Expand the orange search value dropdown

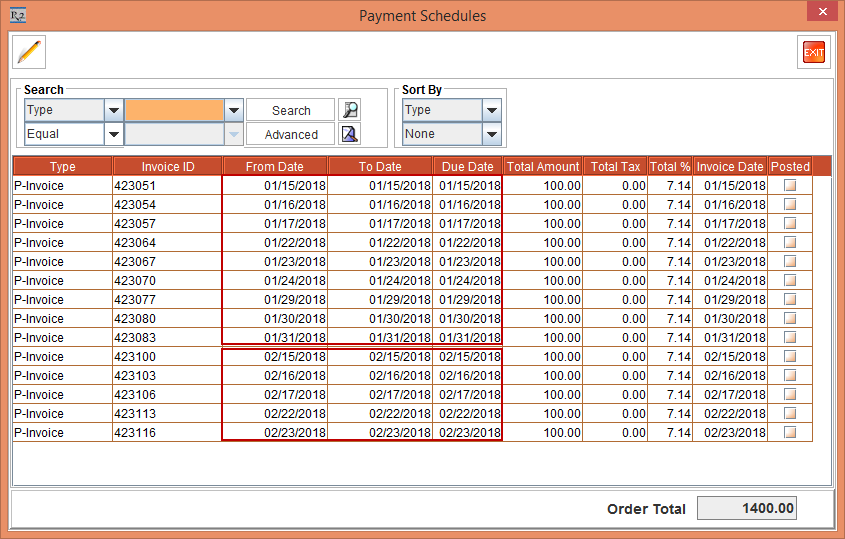(234, 110)
